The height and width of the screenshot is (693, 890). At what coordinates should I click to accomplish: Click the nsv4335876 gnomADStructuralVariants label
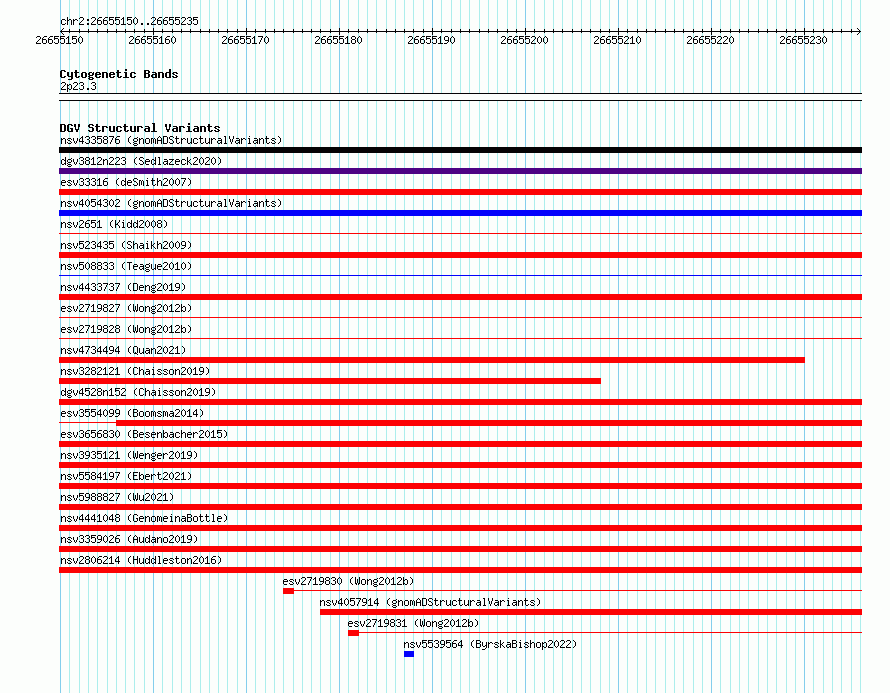(x=171, y=140)
